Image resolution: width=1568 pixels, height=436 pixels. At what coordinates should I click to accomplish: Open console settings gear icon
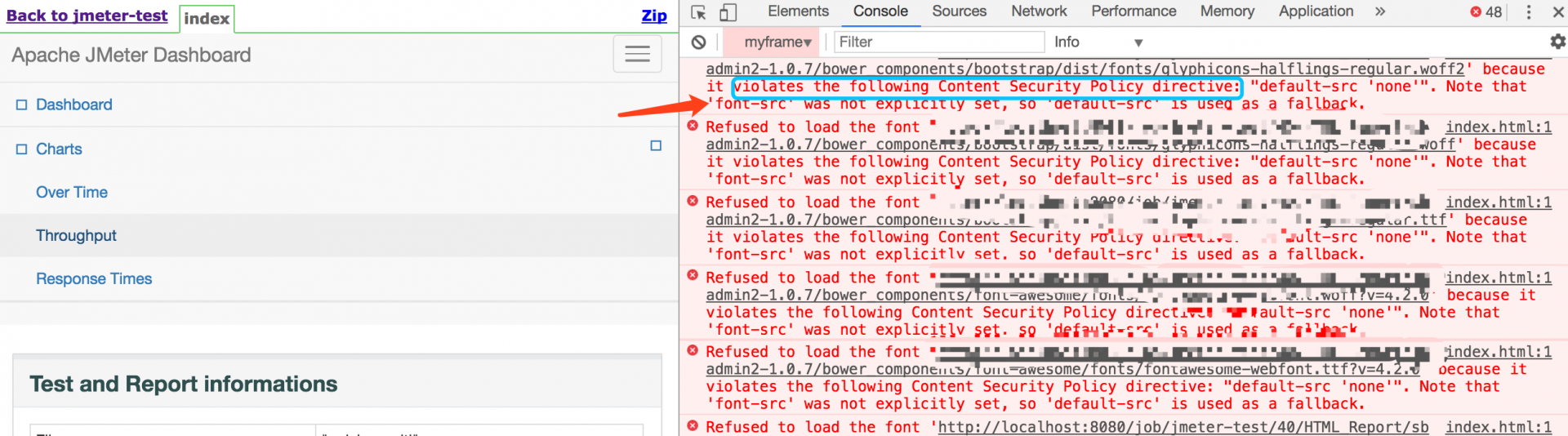[1558, 42]
